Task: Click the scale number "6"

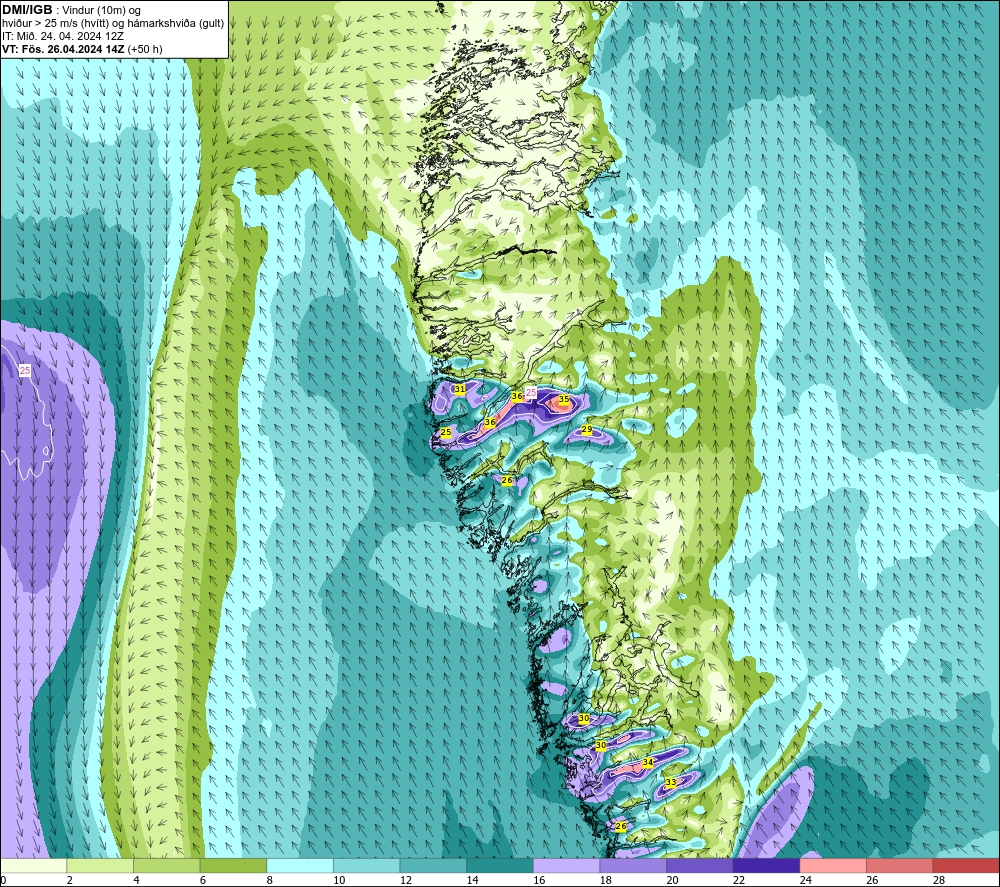Action: pos(203,880)
